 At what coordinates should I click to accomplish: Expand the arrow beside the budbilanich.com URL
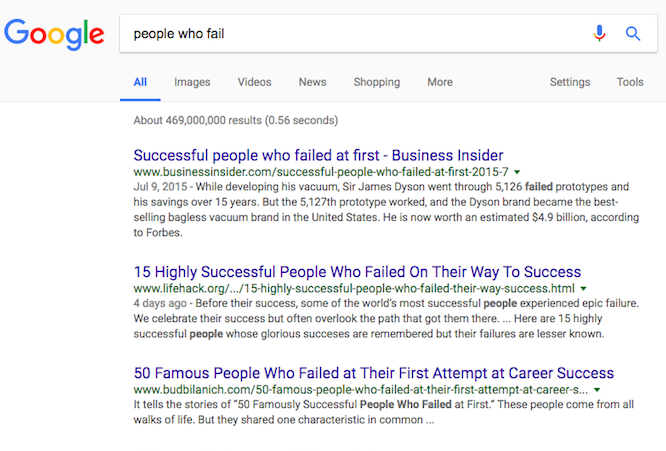click(x=597, y=390)
